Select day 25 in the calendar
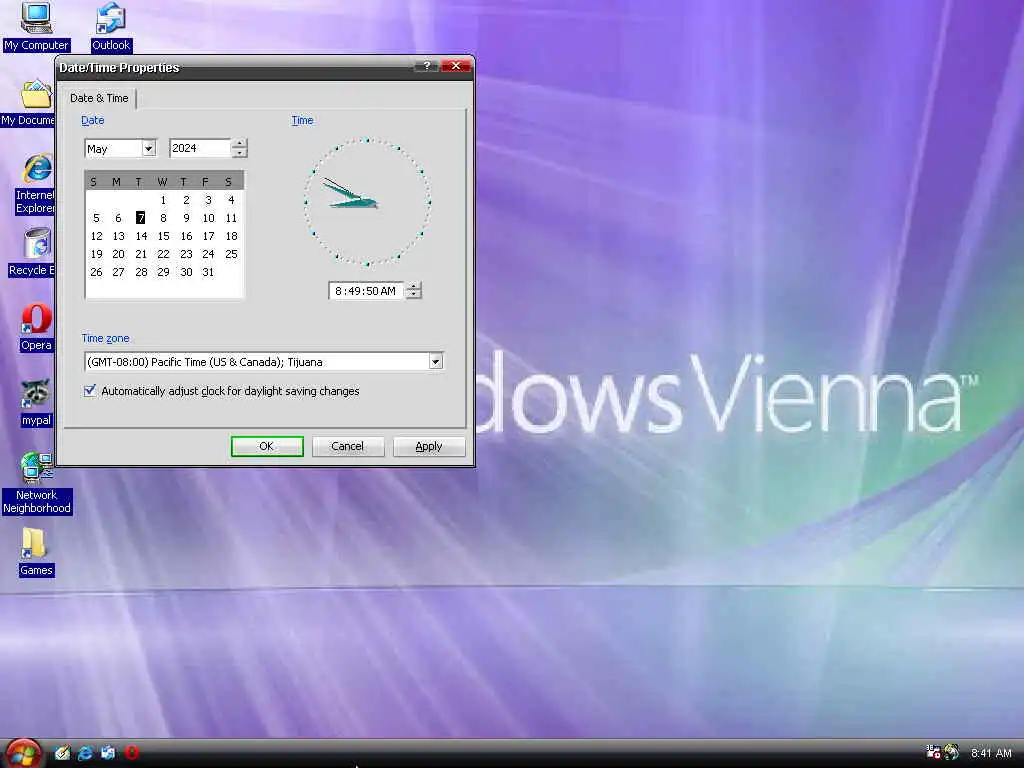 coord(231,254)
